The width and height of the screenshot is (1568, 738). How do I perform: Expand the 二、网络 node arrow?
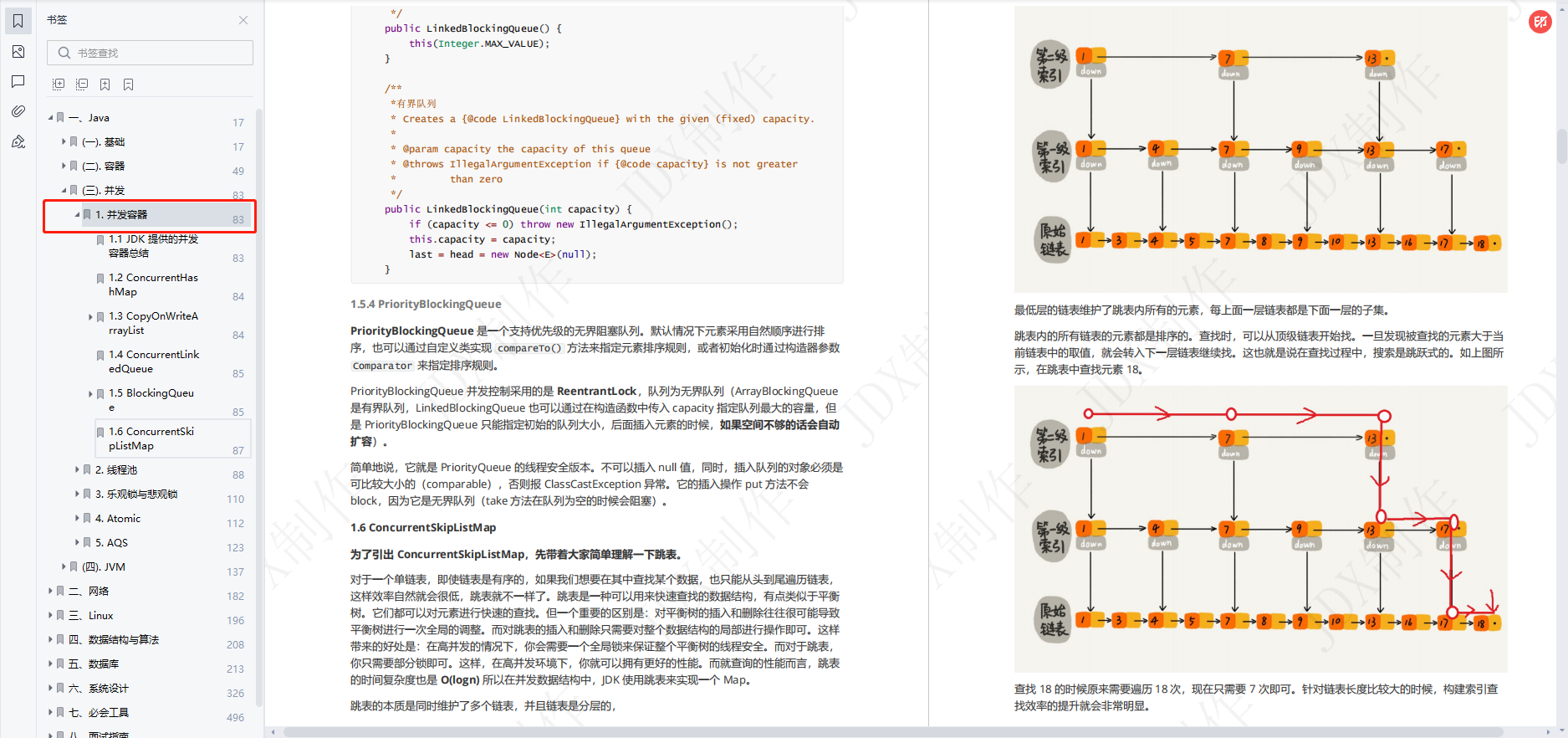pyautogui.click(x=50, y=592)
